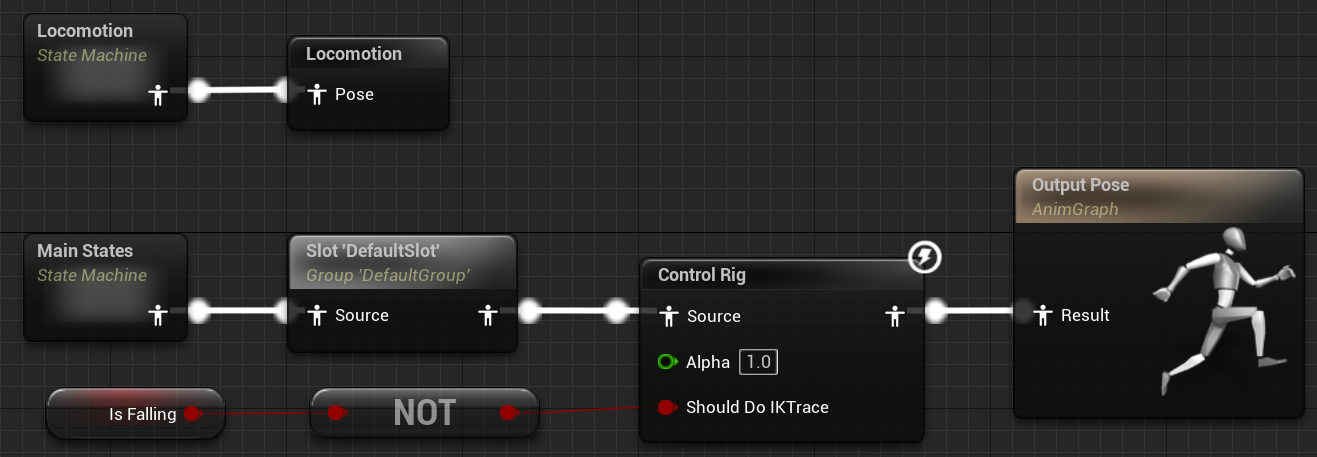Select the Slot 'DefaultSlot' node header
Viewport: 1317px width, 457px height.
coord(402,264)
